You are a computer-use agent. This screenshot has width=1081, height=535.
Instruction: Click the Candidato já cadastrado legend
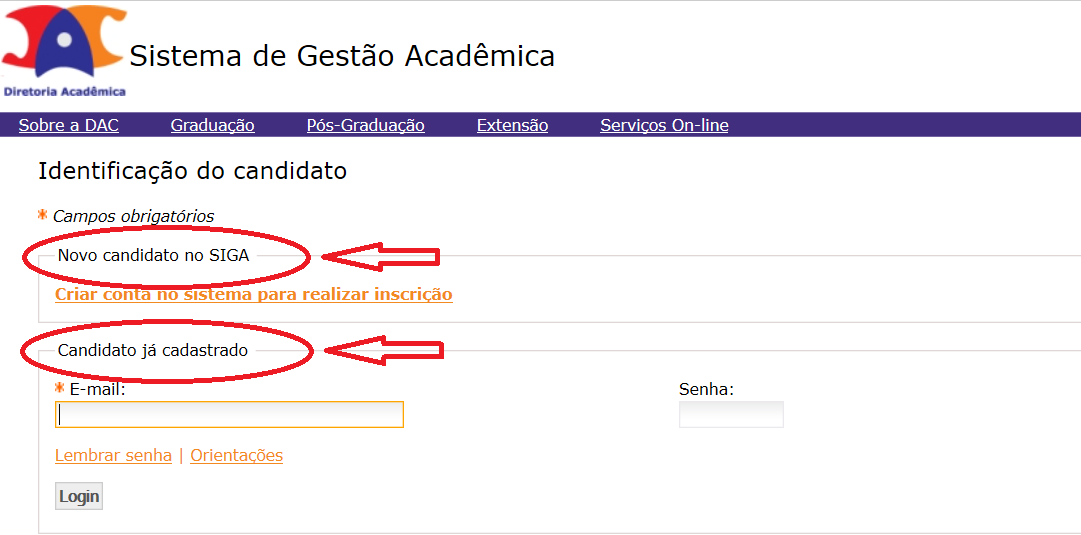coord(152,350)
